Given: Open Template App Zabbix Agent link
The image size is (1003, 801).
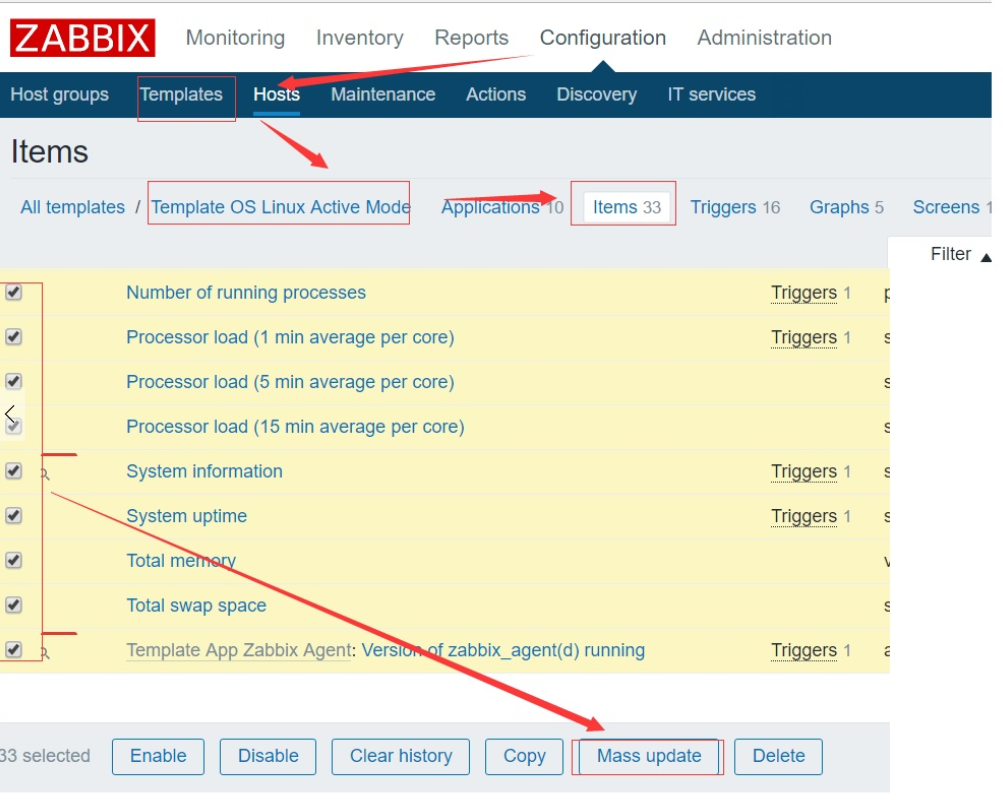Looking at the screenshot, I should click(239, 651).
